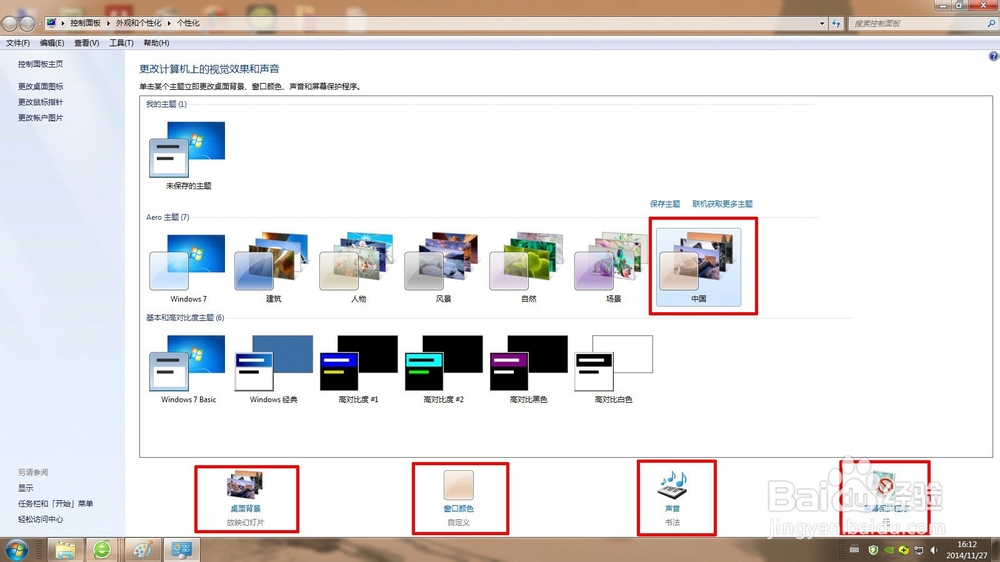Select the 高对比白色 theme
The width and height of the screenshot is (1000, 562).
pyautogui.click(x=613, y=369)
